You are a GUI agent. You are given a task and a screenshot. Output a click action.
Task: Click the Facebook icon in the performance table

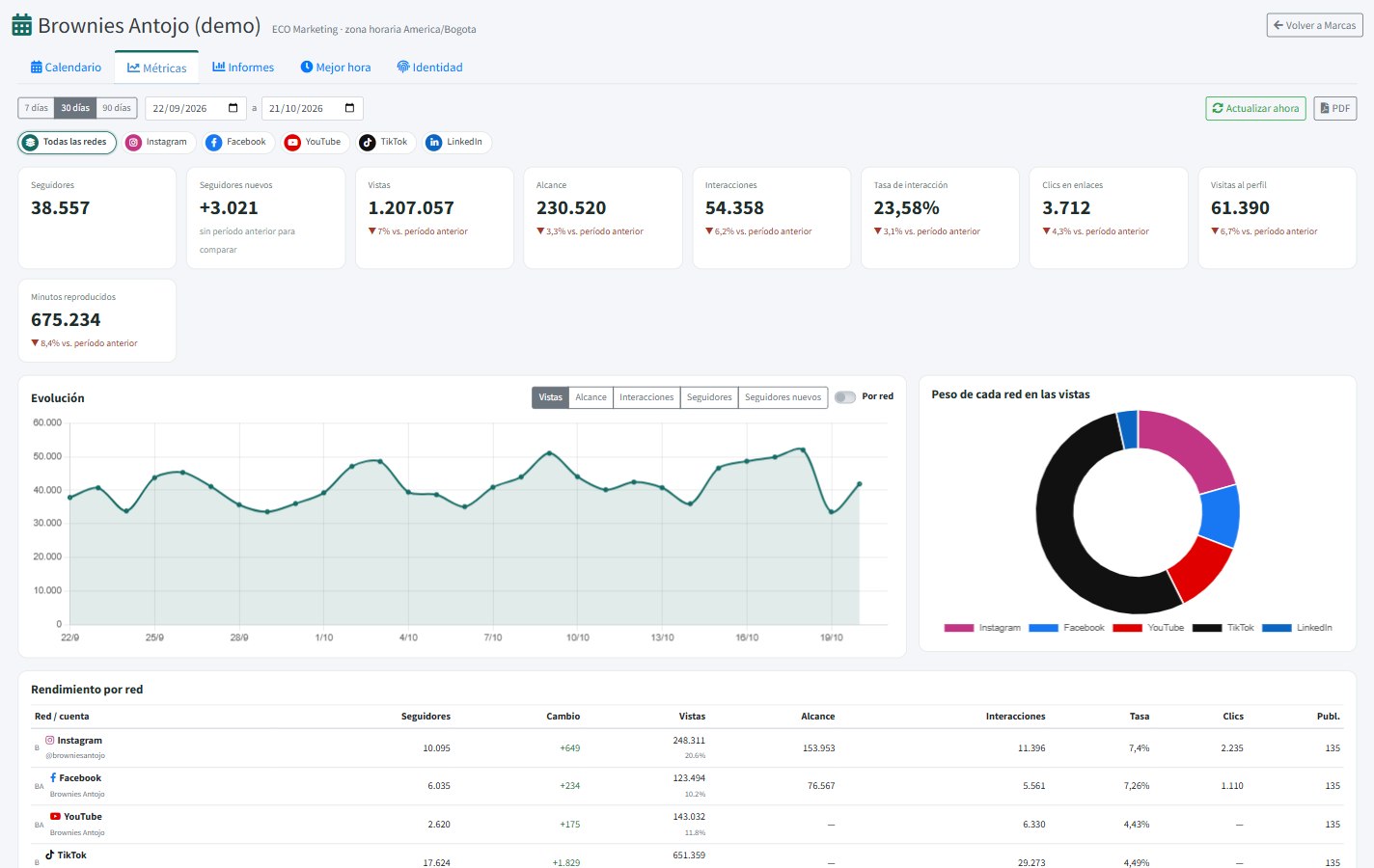[53, 777]
